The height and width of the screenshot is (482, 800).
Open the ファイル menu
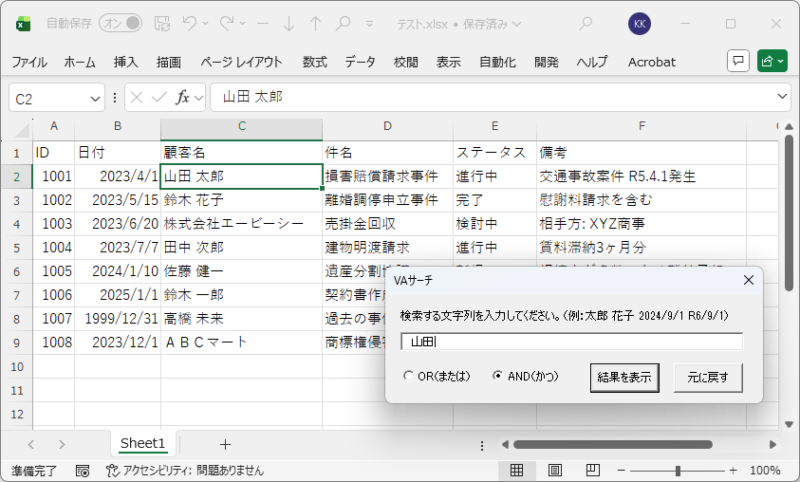tap(29, 62)
